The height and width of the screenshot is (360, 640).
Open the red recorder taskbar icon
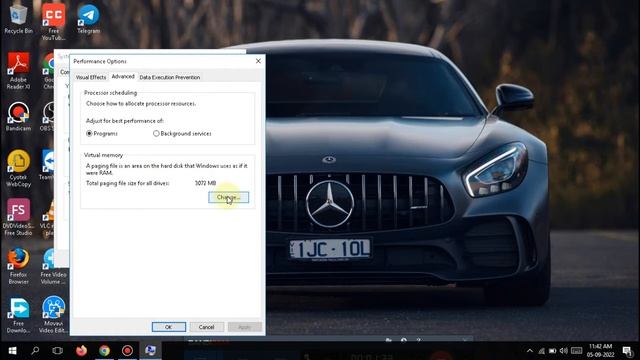127,351
